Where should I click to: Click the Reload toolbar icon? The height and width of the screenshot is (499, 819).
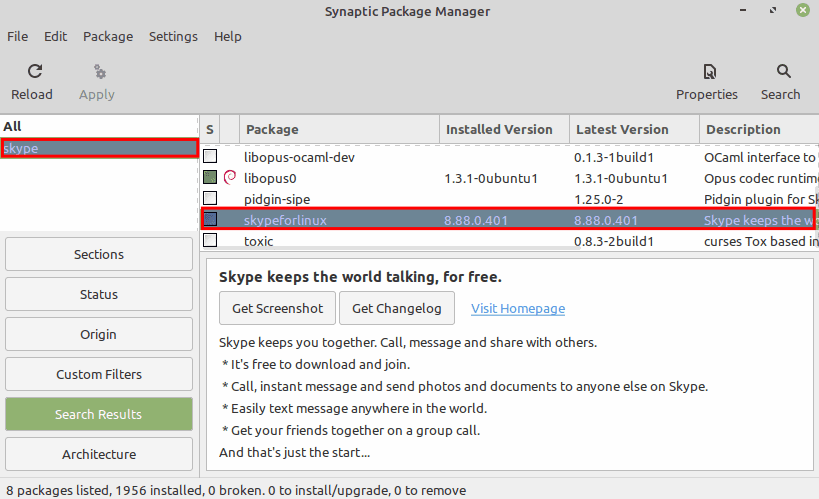tap(34, 72)
